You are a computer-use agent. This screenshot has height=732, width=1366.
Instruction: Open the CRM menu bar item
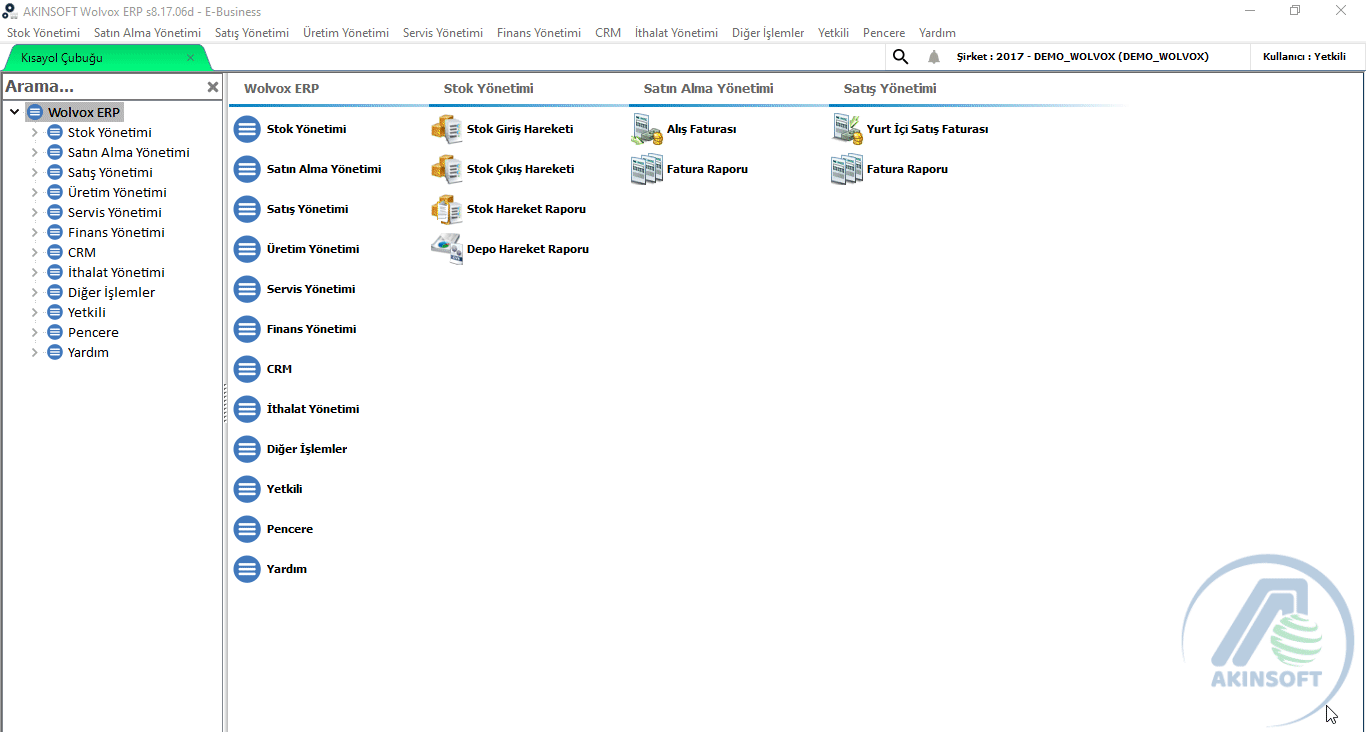coord(608,33)
